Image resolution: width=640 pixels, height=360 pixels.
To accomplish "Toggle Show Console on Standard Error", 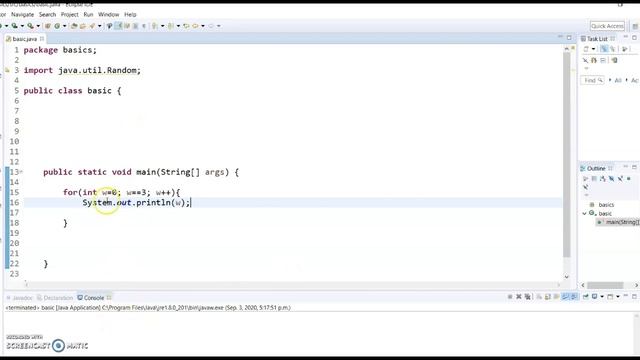I will (574, 297).
